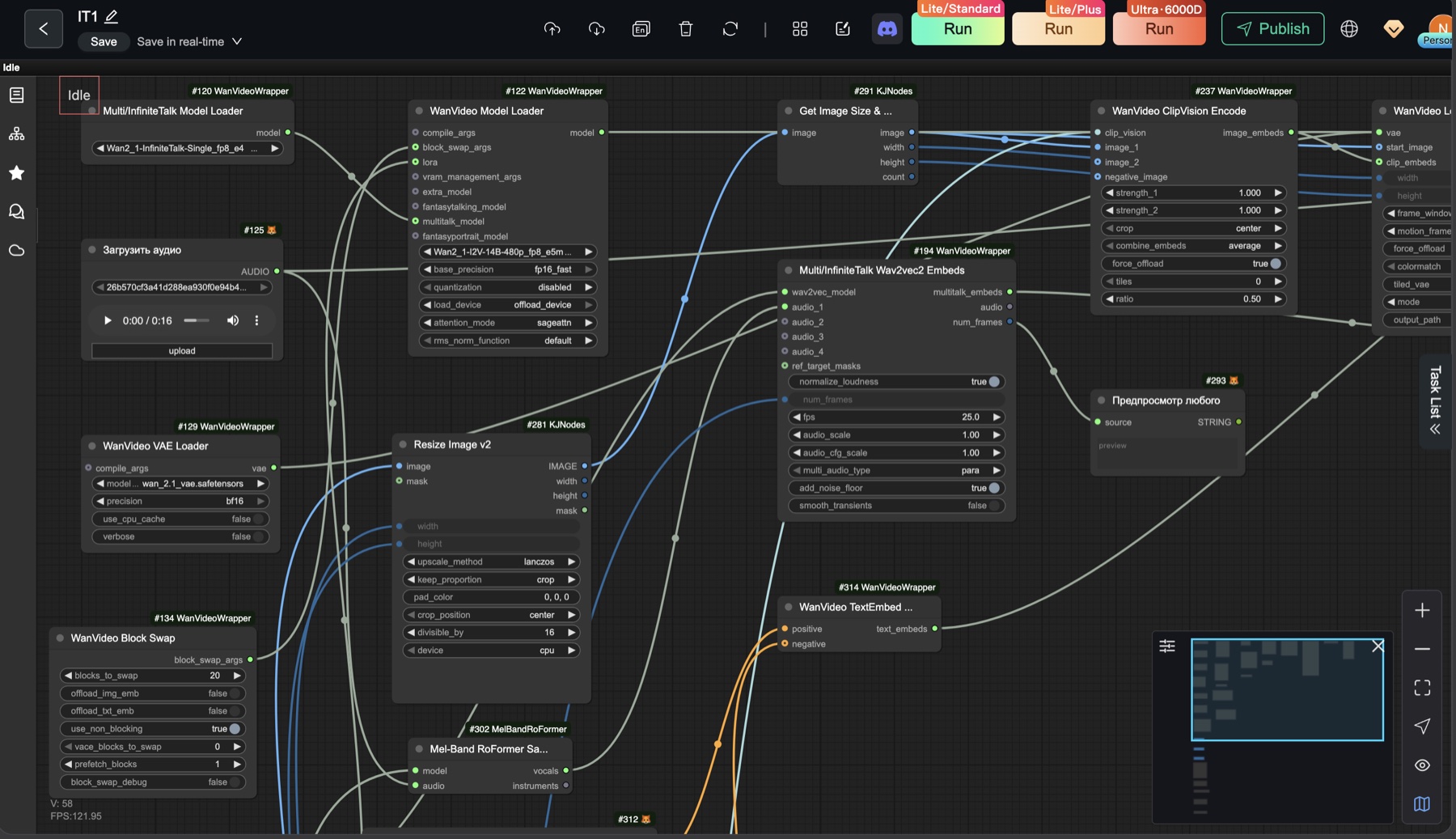Open attention_mode sageattn selector
This screenshot has width=1456, height=839.
[507, 323]
